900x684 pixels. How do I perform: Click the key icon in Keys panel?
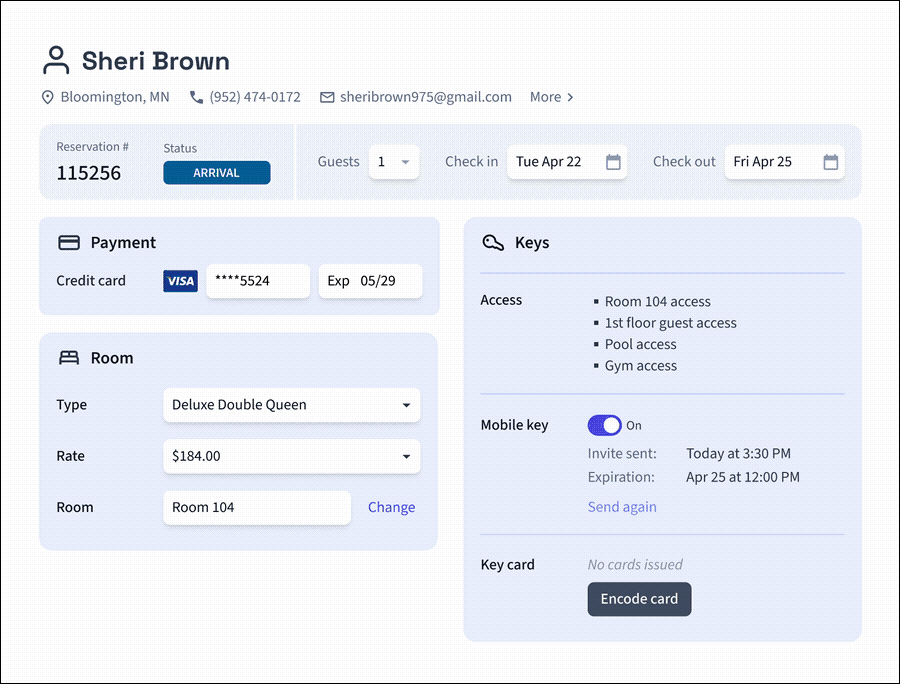[492, 243]
